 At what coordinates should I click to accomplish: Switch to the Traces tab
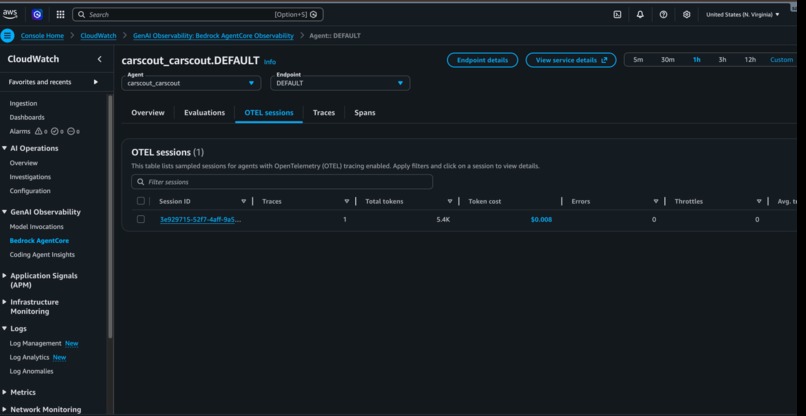tap(324, 113)
